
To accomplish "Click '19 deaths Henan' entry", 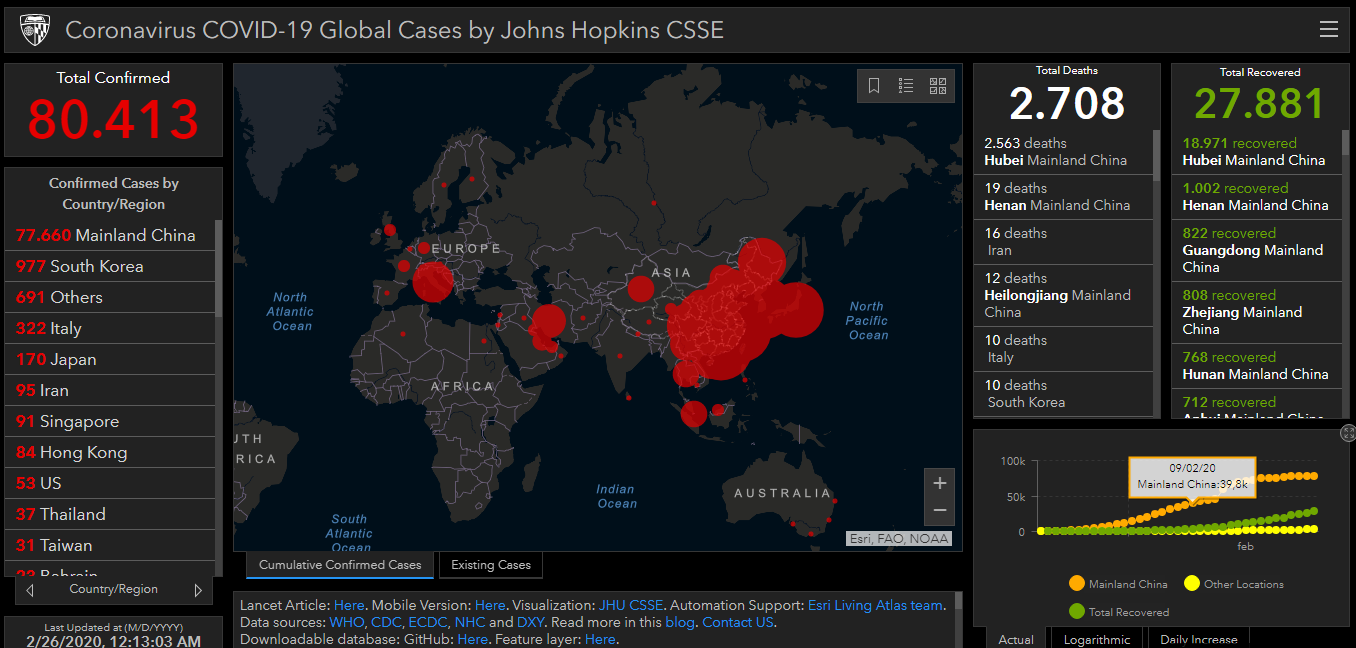I will 1063,197.
